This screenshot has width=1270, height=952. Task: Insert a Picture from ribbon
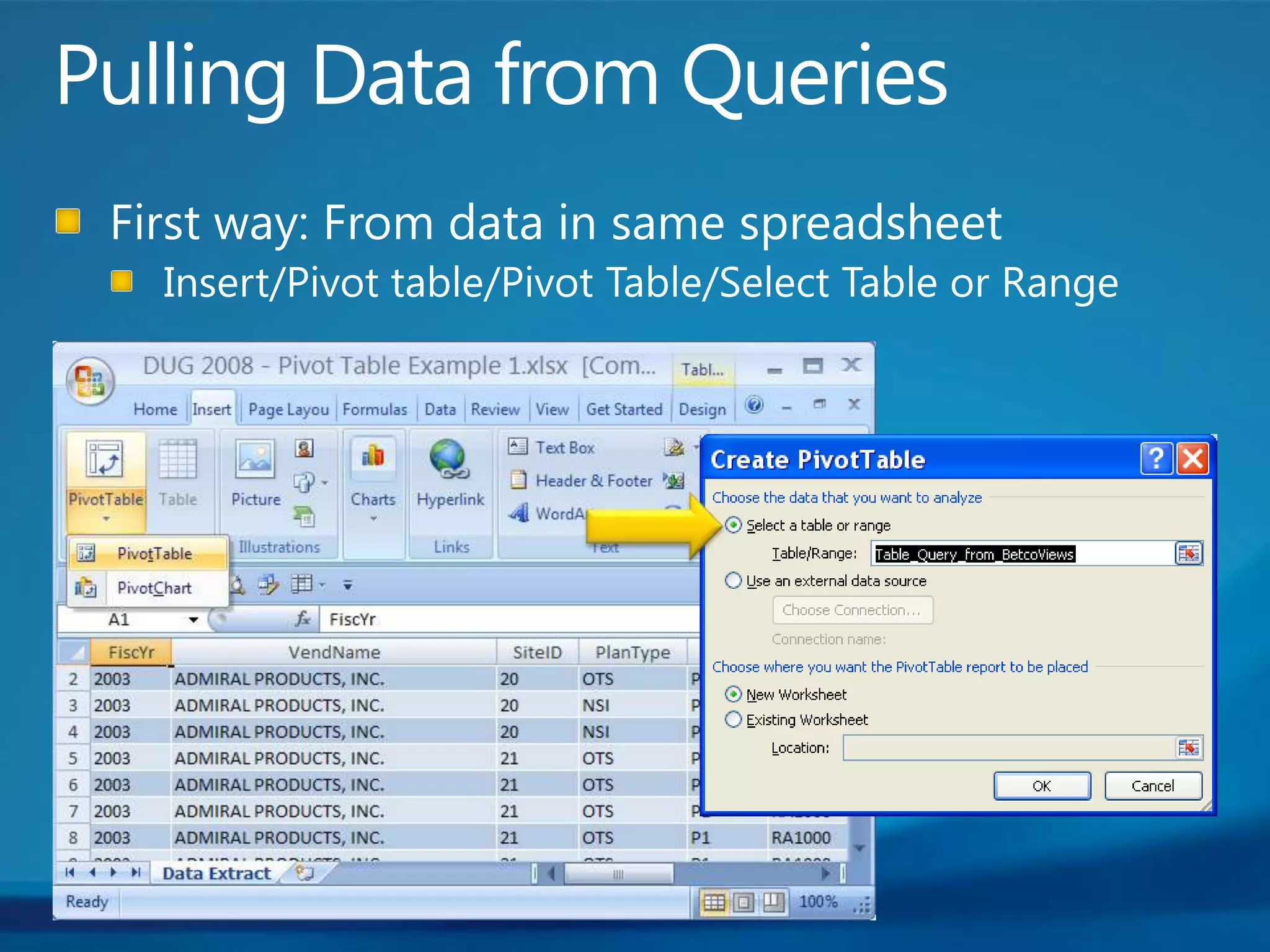tap(255, 459)
